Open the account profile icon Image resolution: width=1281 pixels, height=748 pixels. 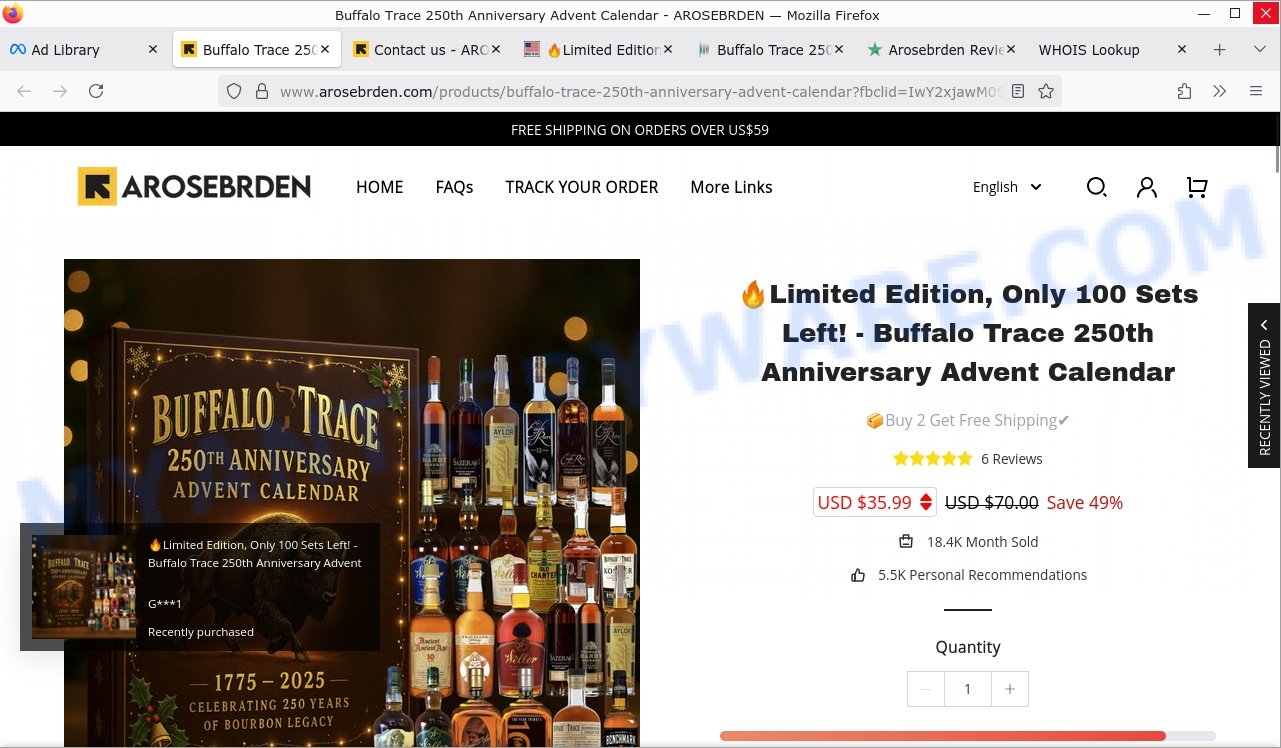(x=1147, y=187)
